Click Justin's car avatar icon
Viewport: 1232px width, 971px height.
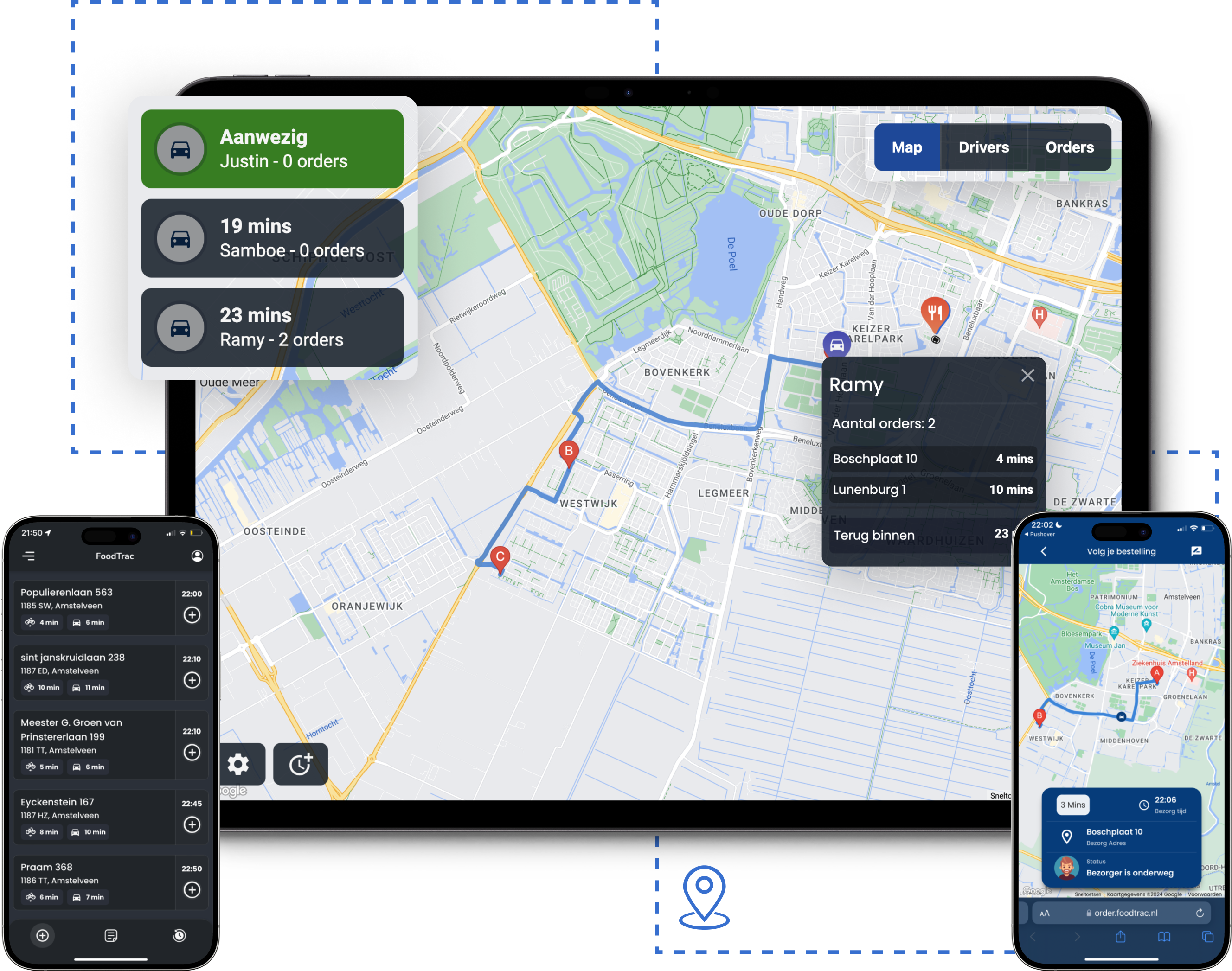point(181,149)
